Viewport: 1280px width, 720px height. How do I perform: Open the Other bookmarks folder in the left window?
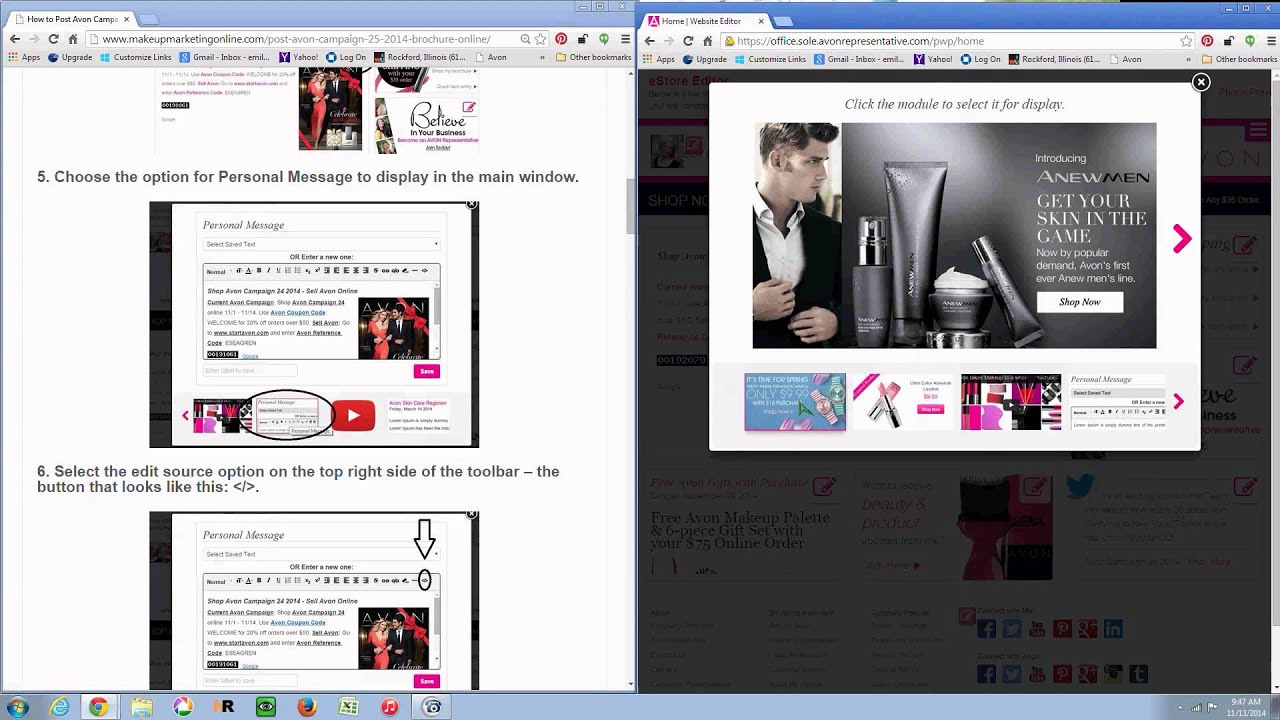coord(594,58)
